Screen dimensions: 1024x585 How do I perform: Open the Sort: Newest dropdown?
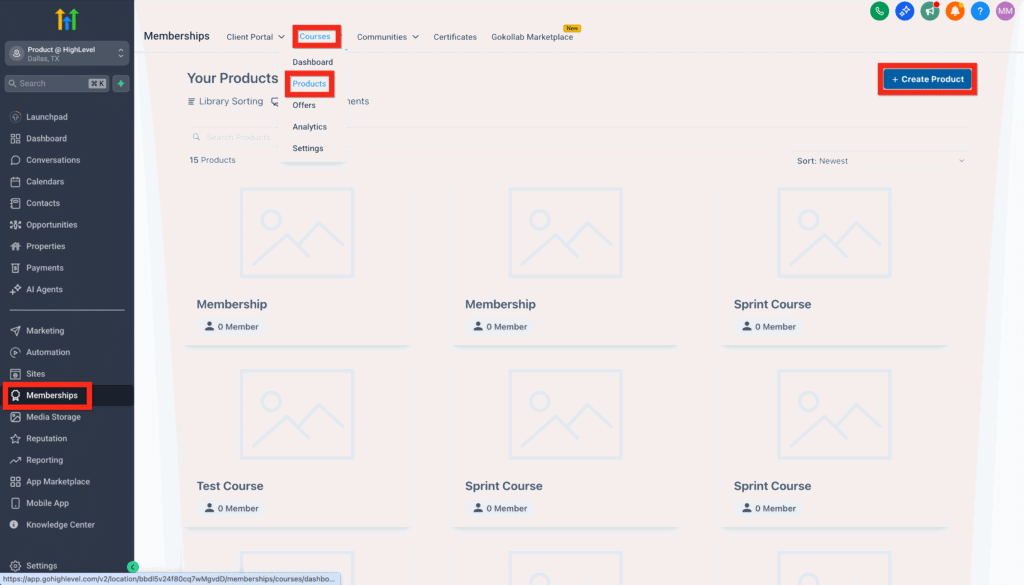(881, 161)
